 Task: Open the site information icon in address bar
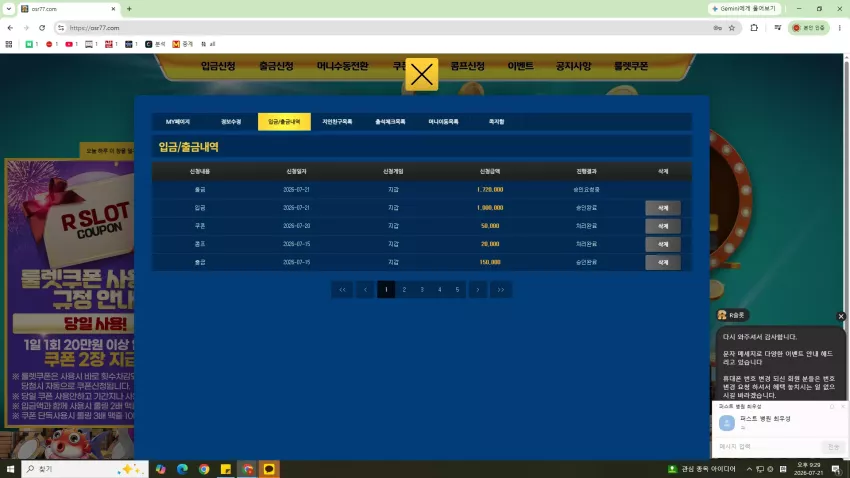[61, 28]
